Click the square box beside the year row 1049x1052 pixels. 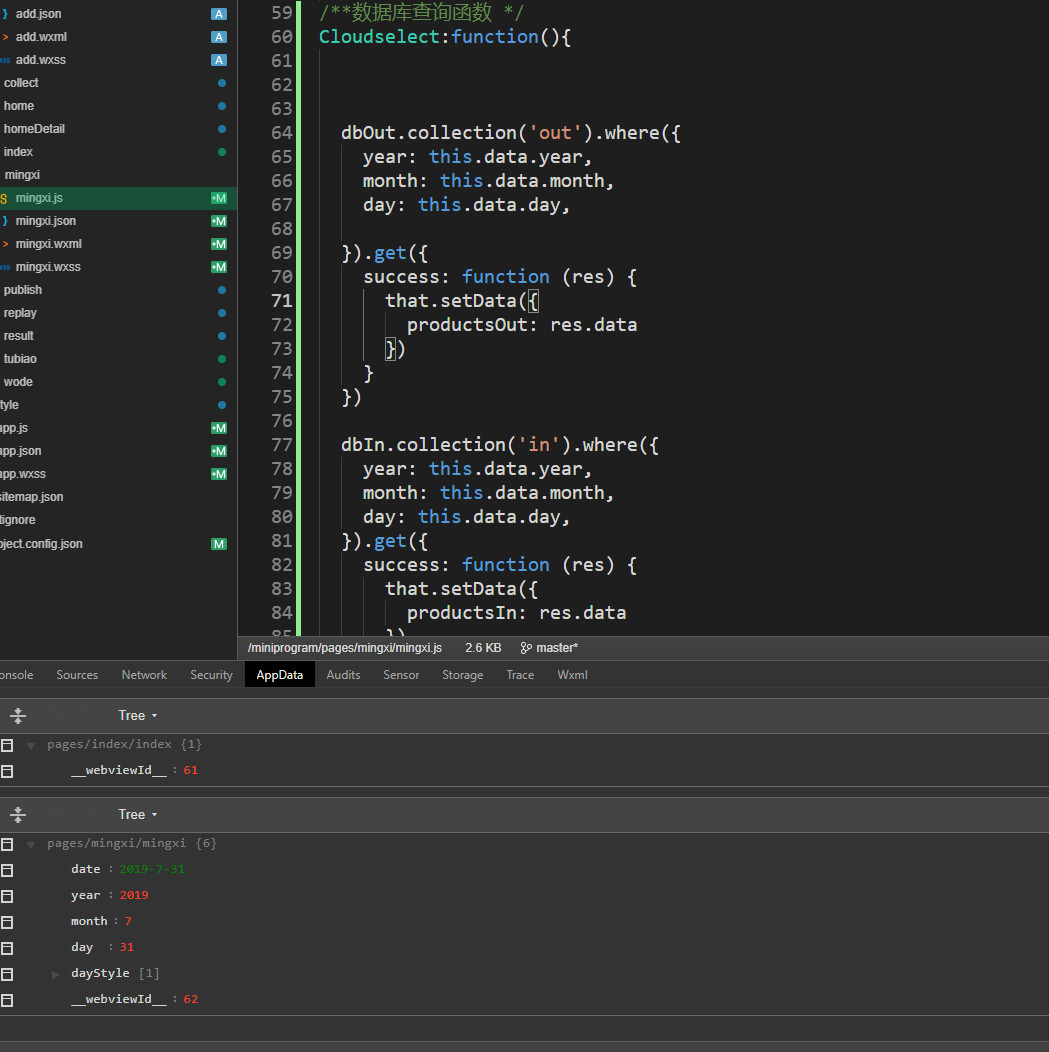(7, 896)
